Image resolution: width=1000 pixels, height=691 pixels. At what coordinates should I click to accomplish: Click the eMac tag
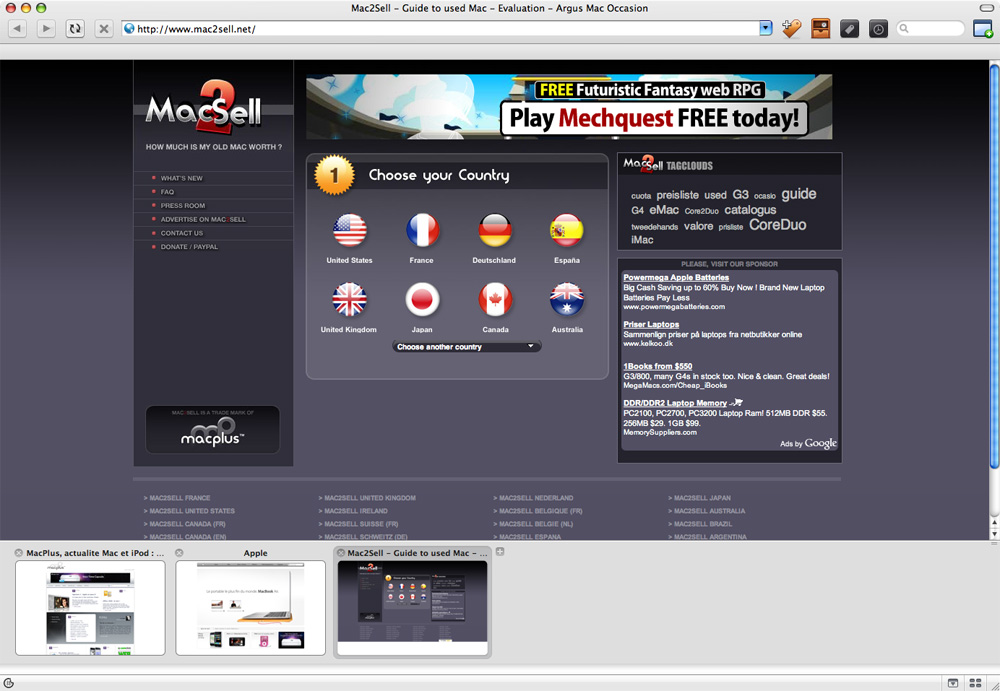pos(663,210)
